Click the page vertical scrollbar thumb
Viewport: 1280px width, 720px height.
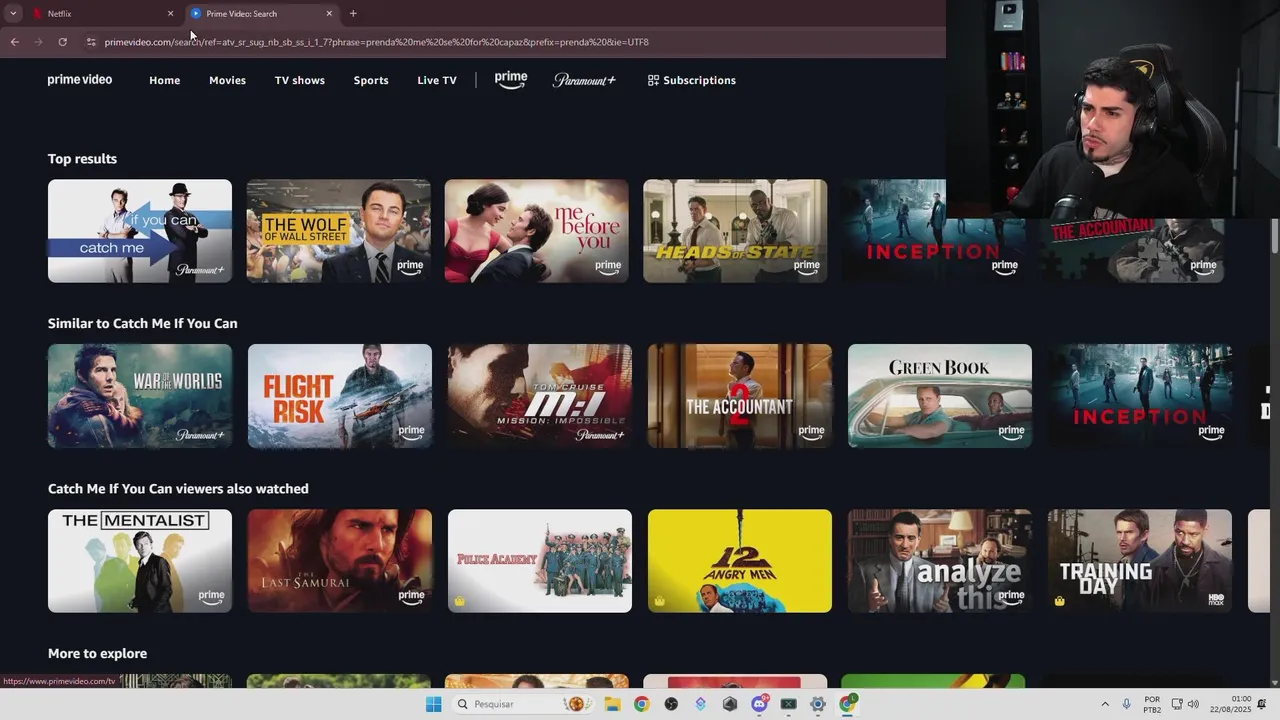click(x=1274, y=235)
